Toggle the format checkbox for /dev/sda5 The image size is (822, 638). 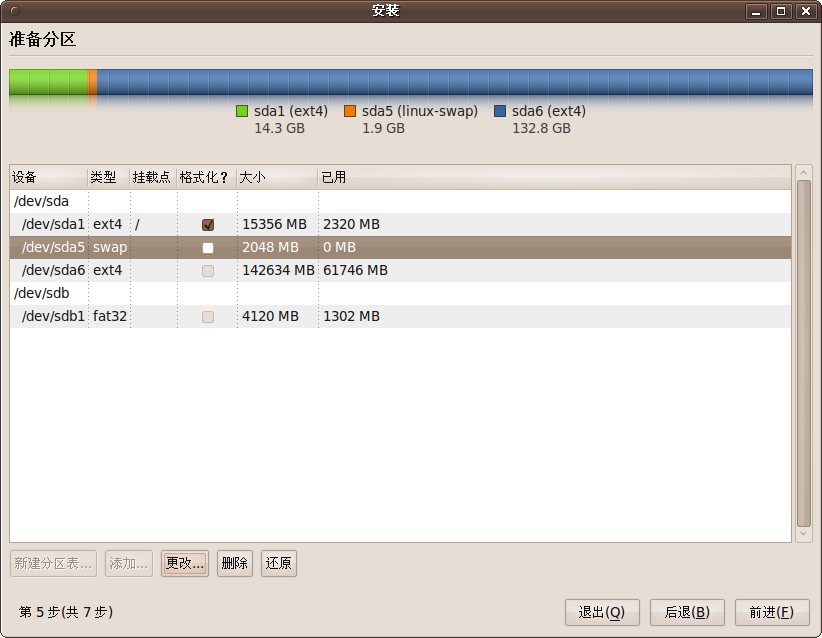[x=208, y=248]
